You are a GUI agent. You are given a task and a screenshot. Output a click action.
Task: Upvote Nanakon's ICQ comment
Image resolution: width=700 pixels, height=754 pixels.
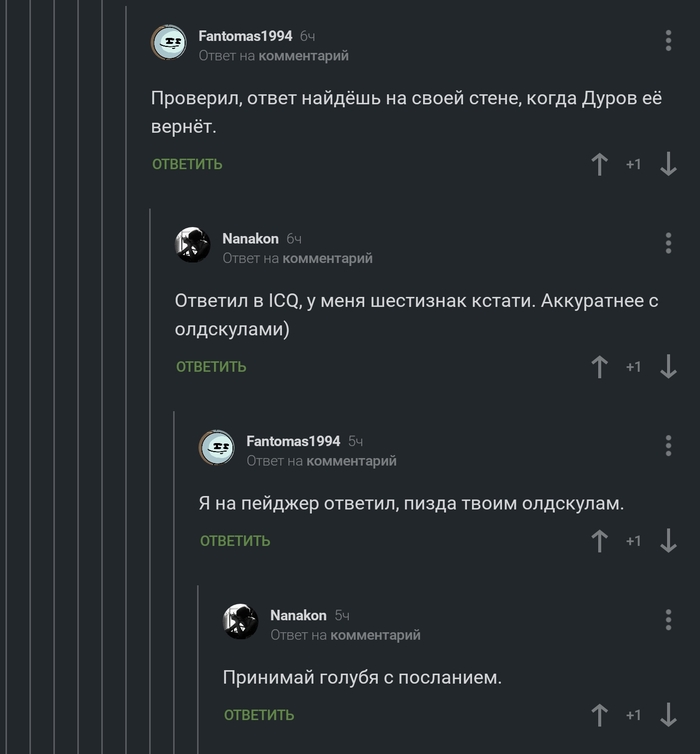pos(600,367)
